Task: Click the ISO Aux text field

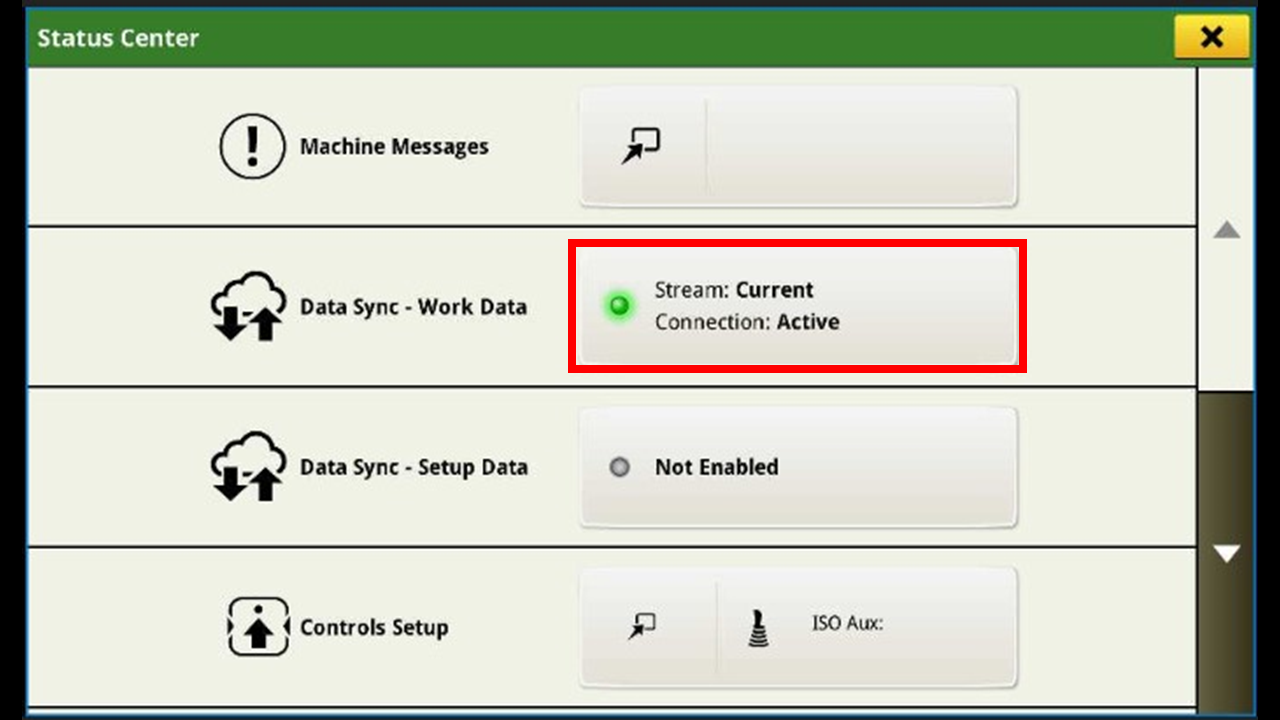Action: pos(847,623)
